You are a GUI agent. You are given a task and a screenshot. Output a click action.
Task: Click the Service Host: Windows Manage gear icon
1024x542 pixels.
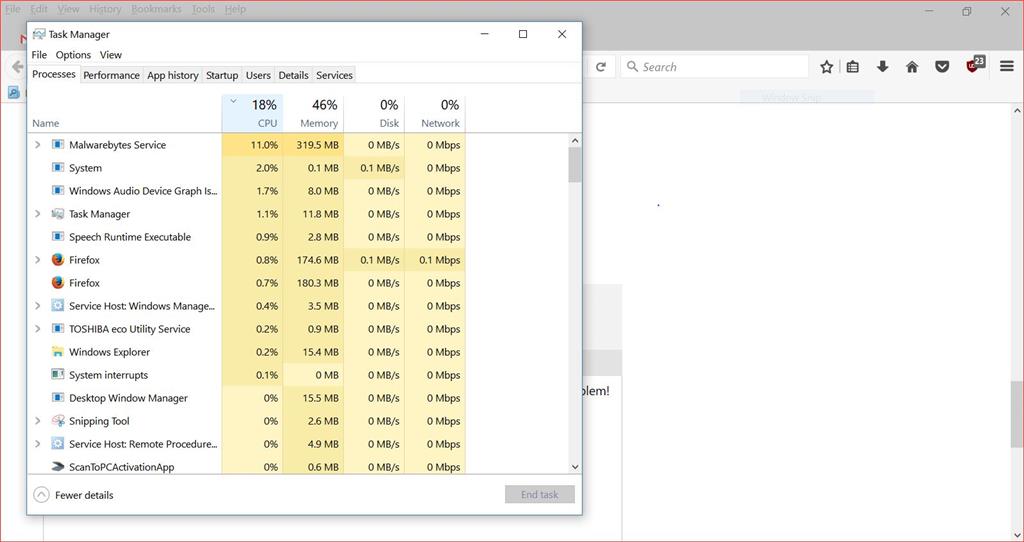pyautogui.click(x=57, y=306)
